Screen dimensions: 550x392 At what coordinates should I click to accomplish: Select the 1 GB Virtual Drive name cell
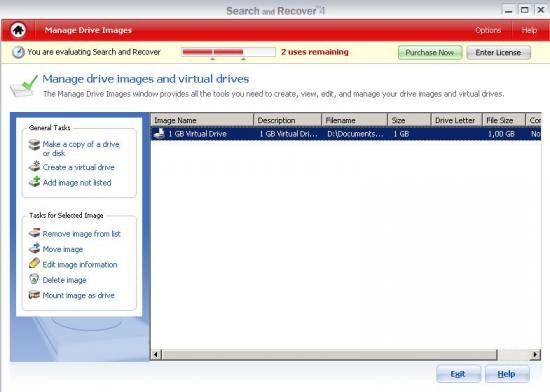pyautogui.click(x=197, y=134)
